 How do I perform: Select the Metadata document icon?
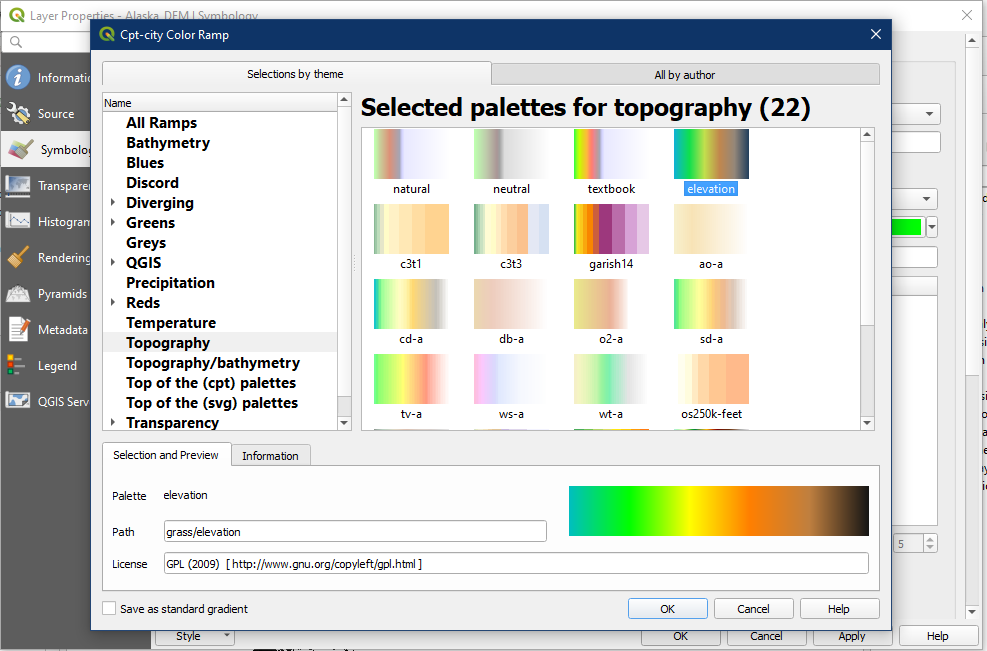tap(18, 330)
